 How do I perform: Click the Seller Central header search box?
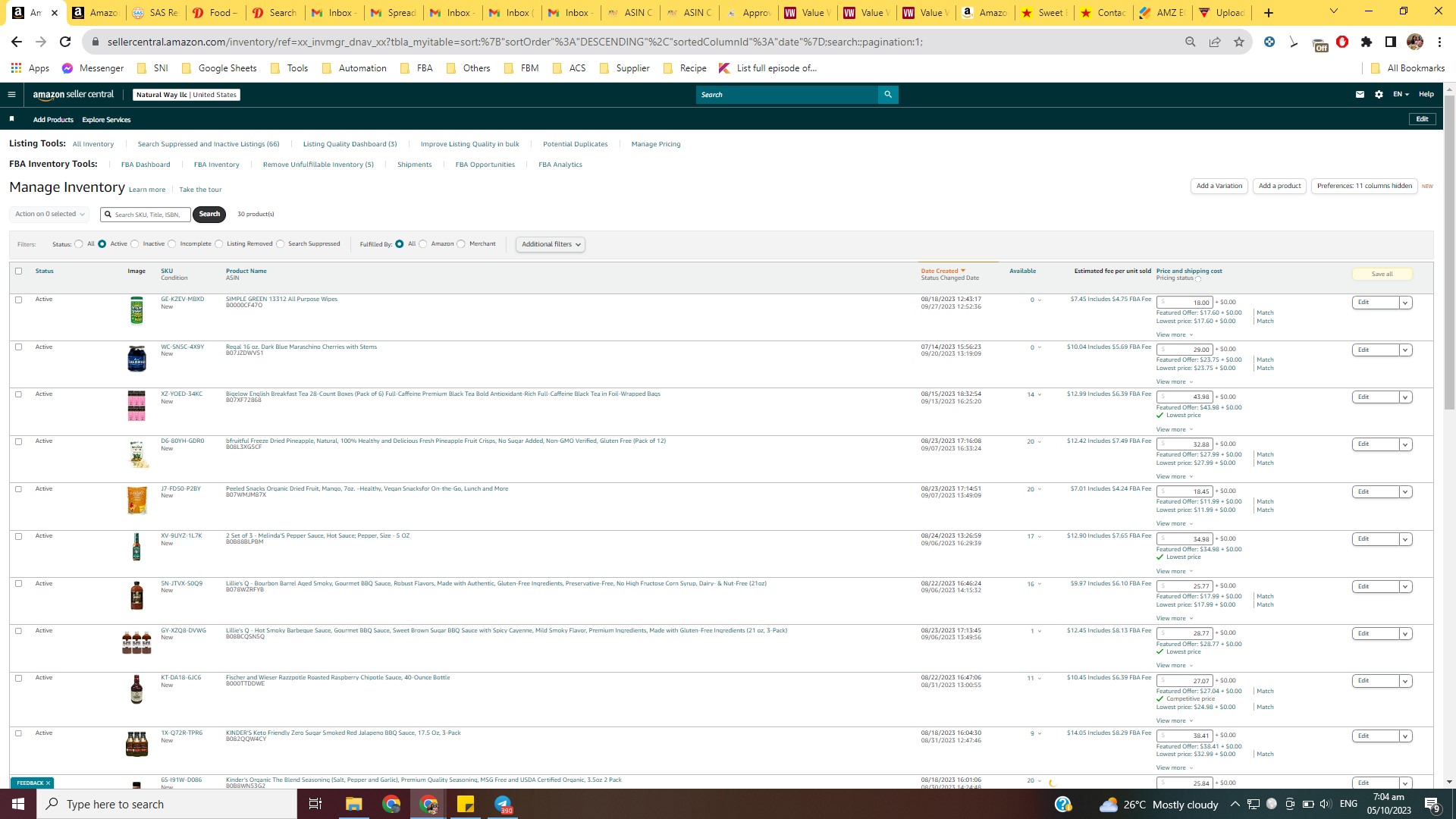[x=787, y=95]
